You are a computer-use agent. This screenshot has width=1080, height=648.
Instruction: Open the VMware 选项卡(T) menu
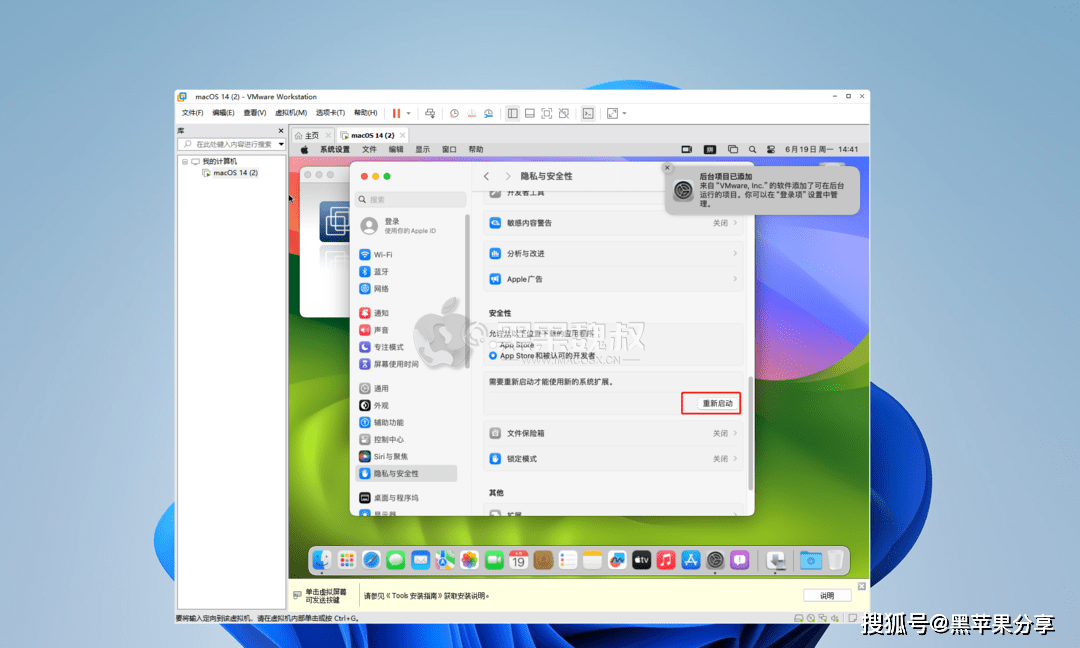coord(330,113)
